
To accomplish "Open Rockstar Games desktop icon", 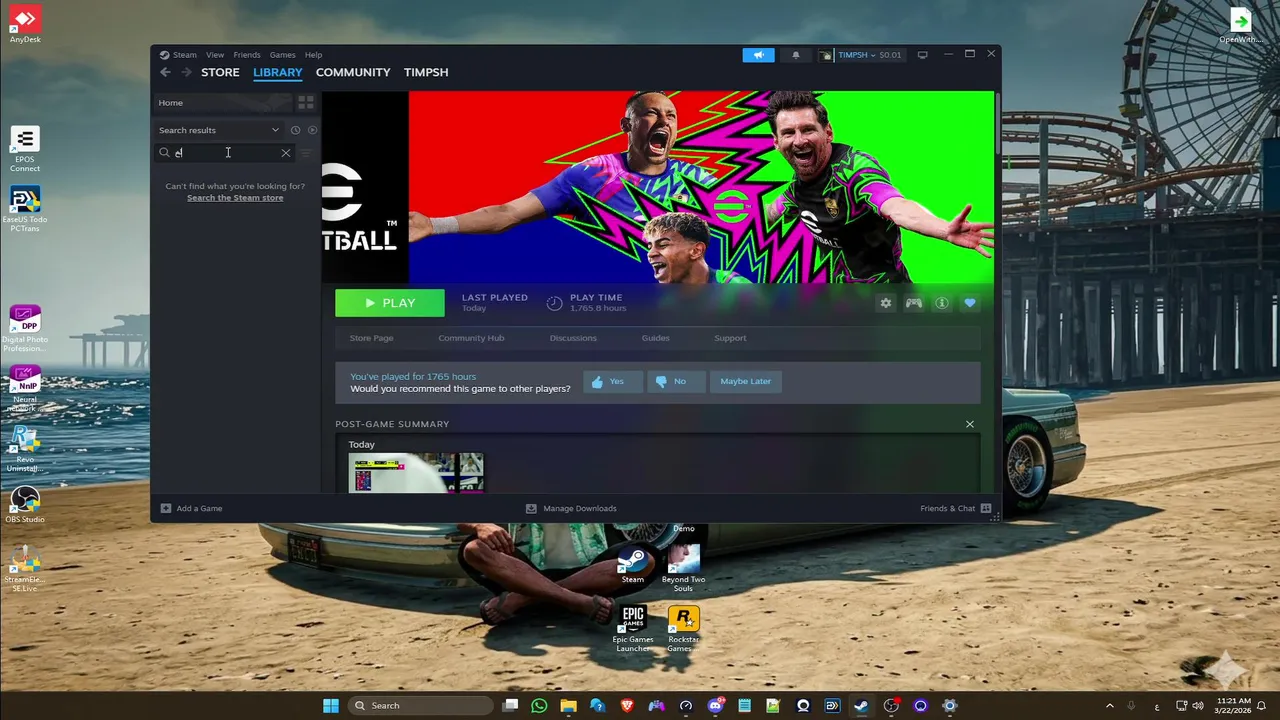I will point(684,629).
